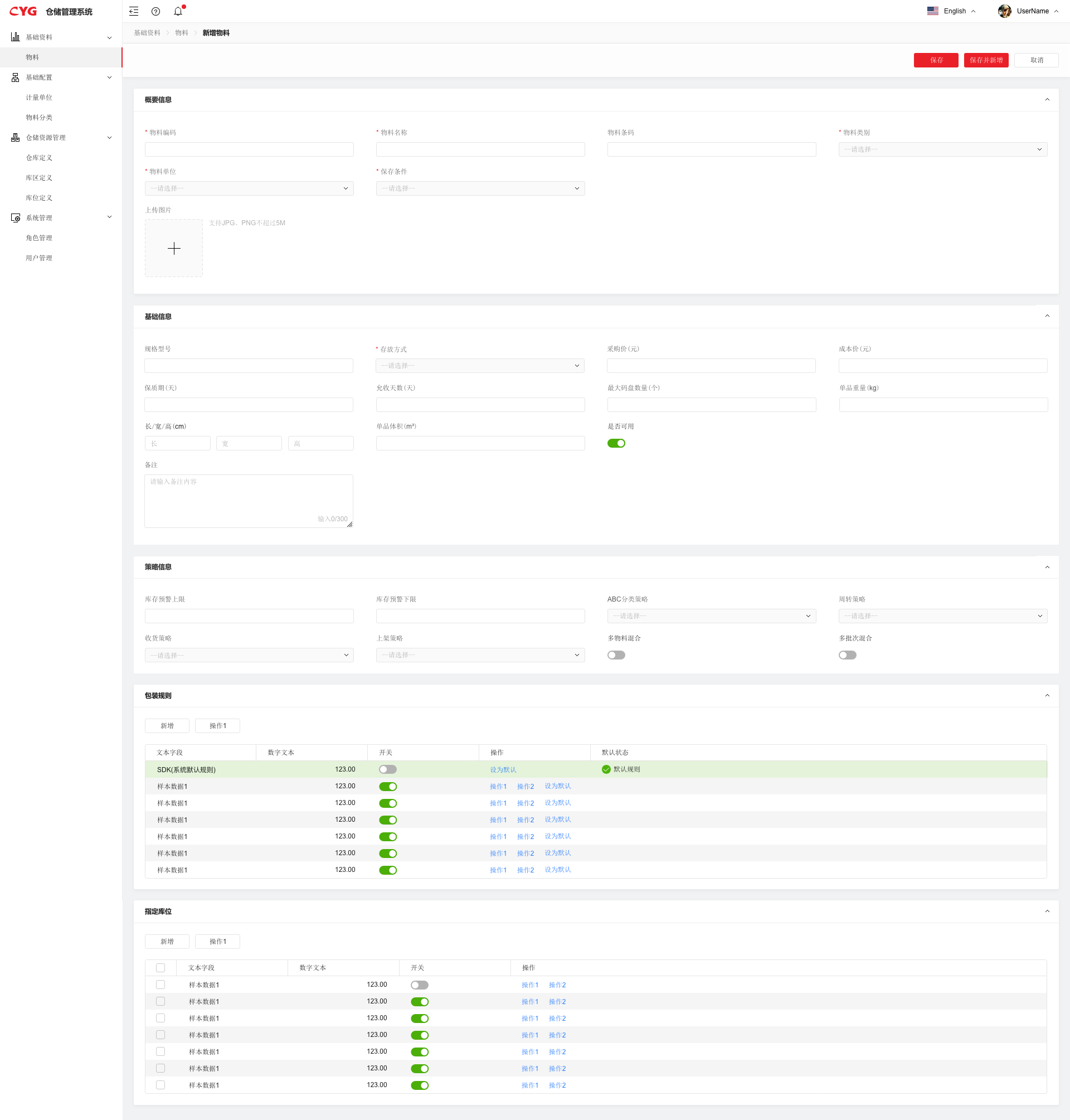Image resolution: width=1070 pixels, height=1120 pixels.
Task: Toggle the grey off switch in 指定库位 table
Action: point(419,985)
